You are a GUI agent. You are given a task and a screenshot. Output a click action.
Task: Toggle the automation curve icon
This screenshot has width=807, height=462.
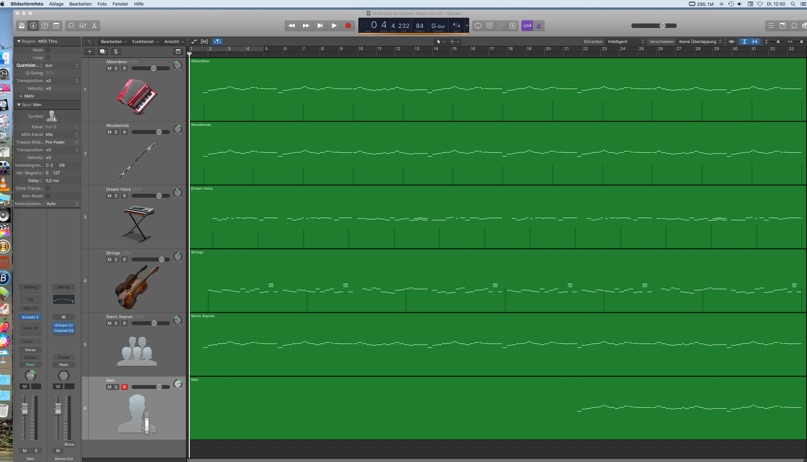pos(194,41)
